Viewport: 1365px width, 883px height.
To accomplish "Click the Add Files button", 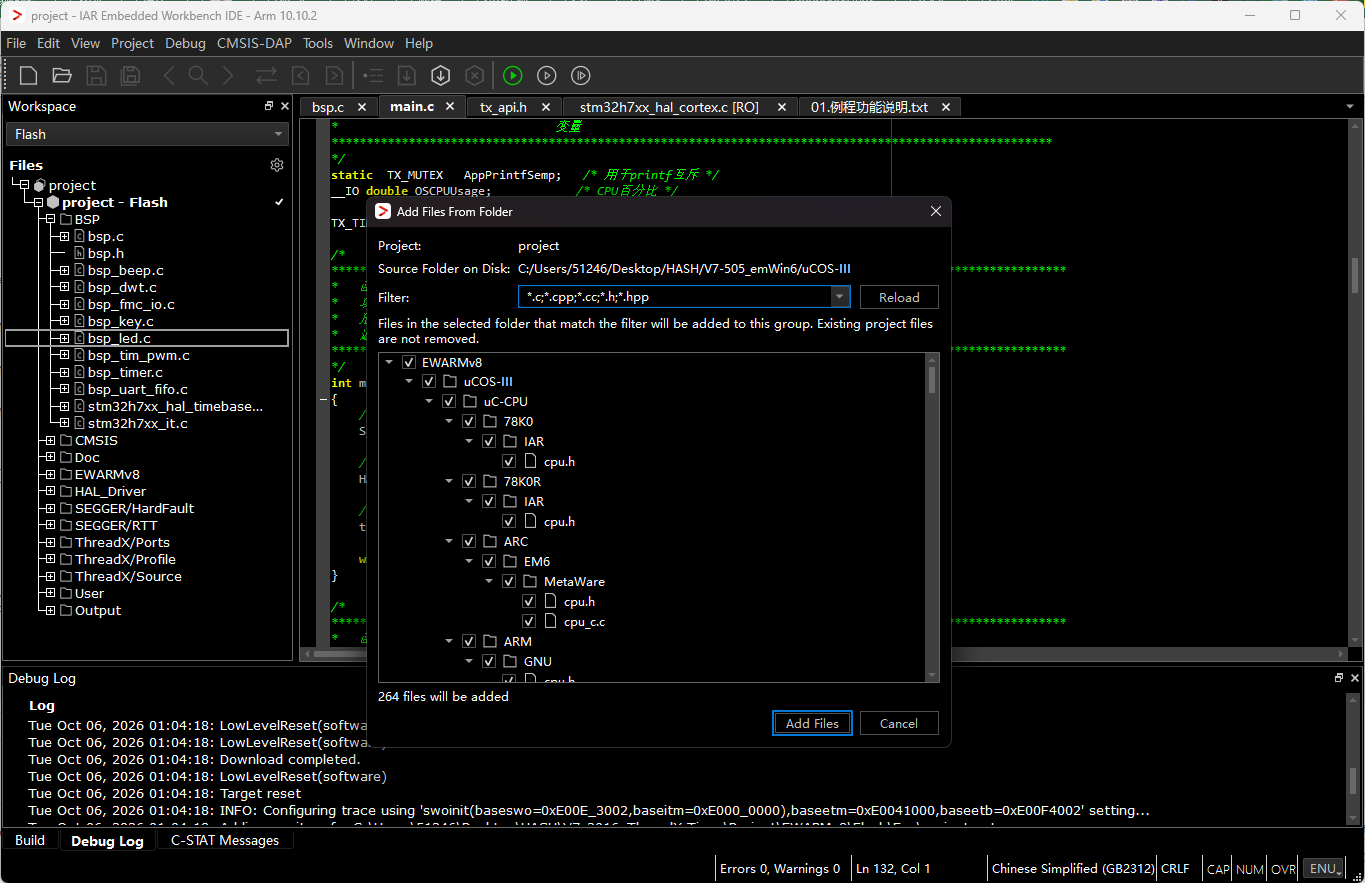I will coord(812,724).
